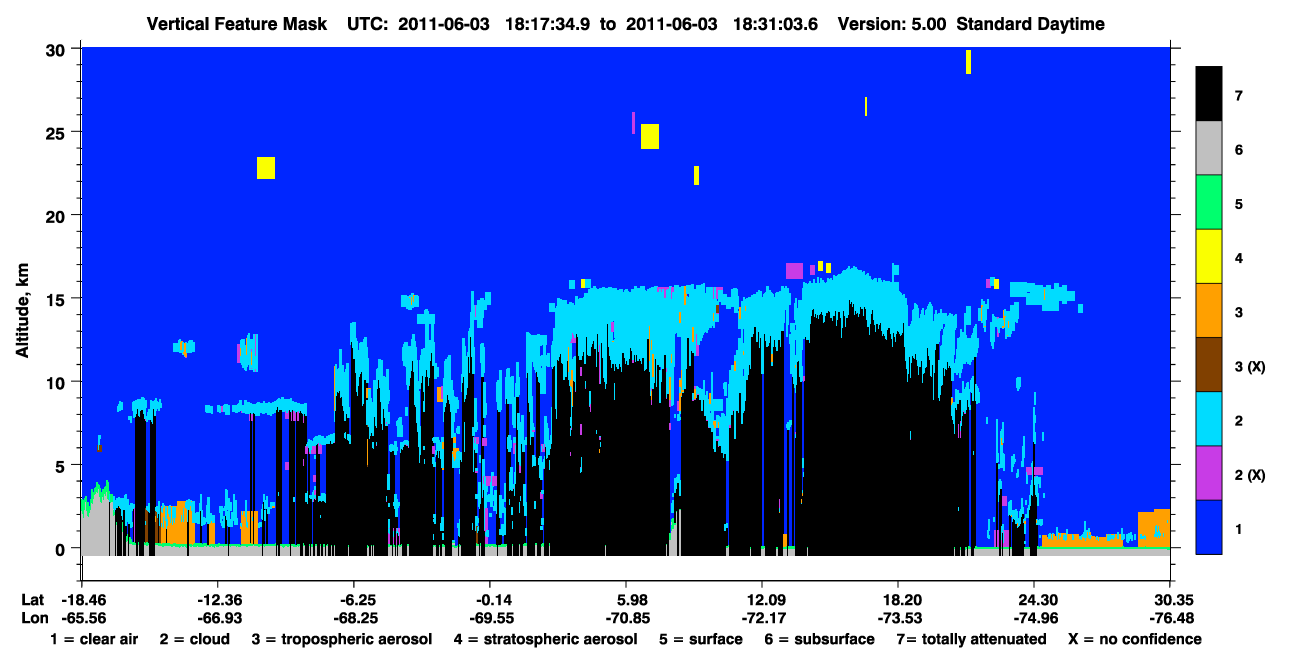Screen dimensions: 1300x667
Task: Click the altitude tick label 15
Action: [57, 299]
